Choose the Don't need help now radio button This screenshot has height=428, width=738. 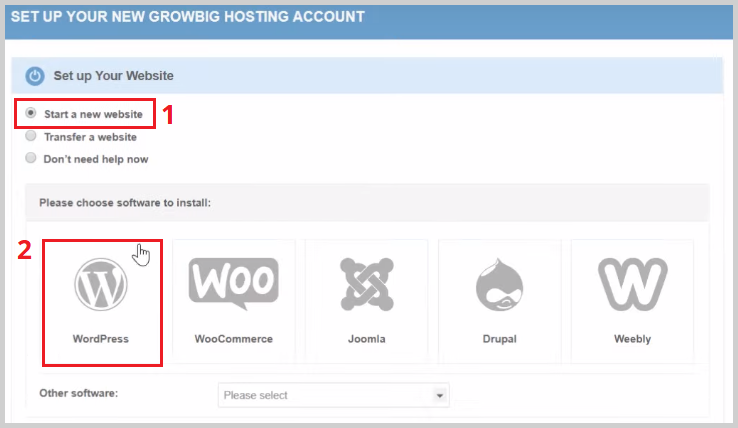31,158
